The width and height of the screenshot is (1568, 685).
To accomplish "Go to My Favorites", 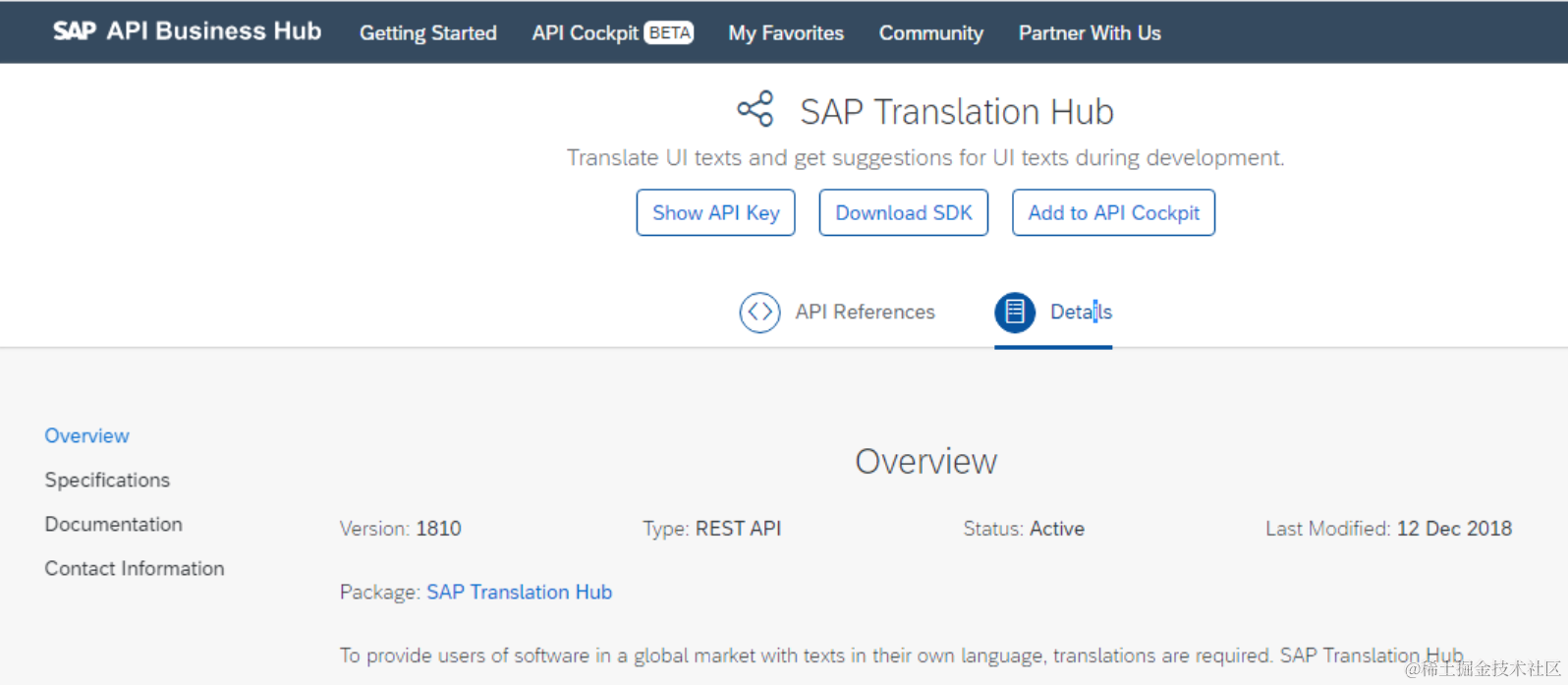I will pyautogui.click(x=786, y=32).
